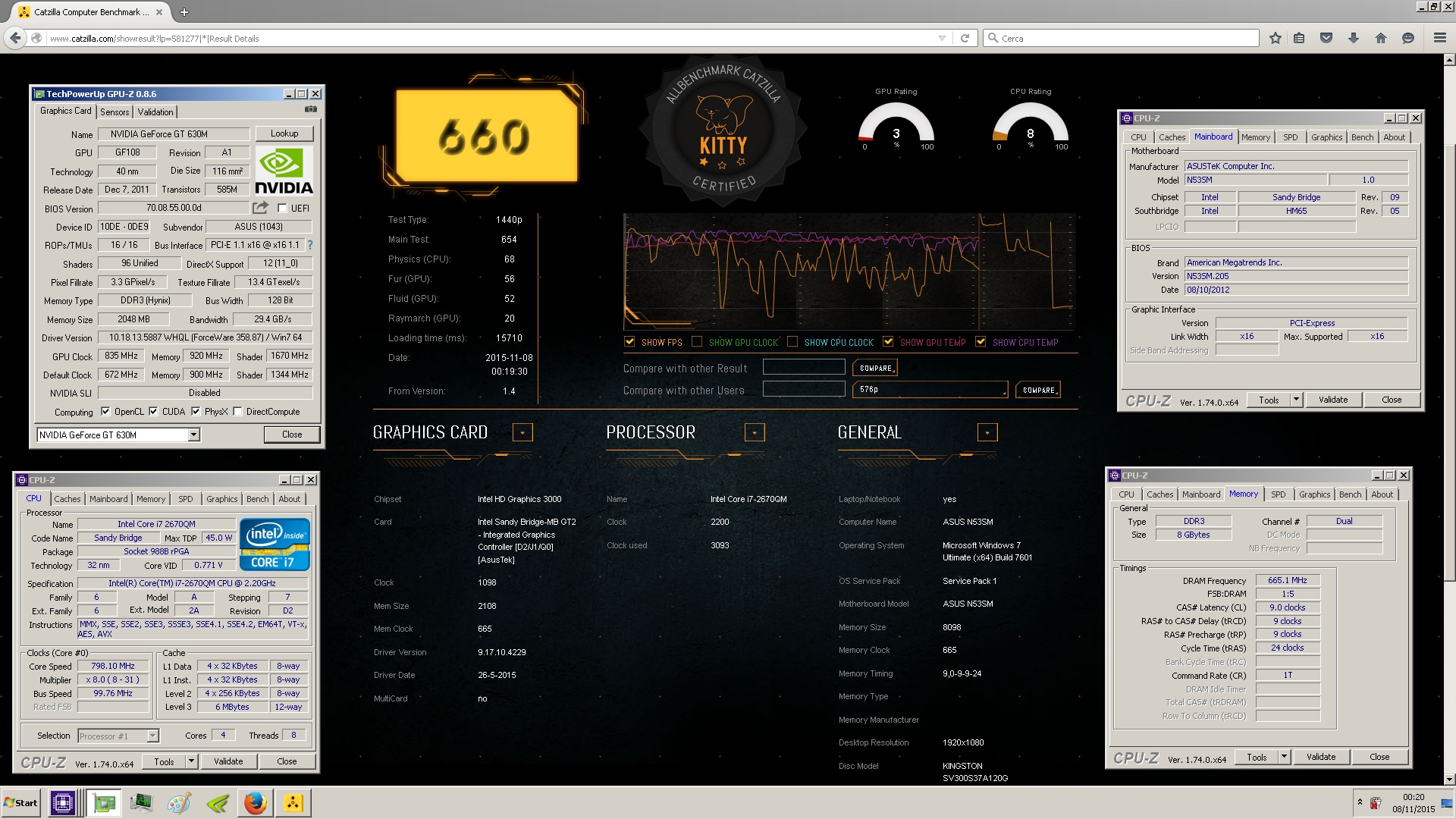Viewport: 1456px width, 819px height.
Task: Open the Firefox bookmarks list icon
Action: click(1299, 38)
